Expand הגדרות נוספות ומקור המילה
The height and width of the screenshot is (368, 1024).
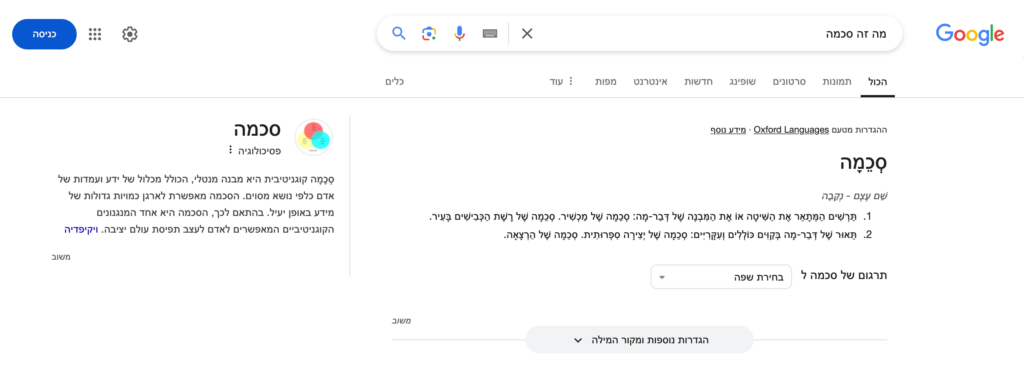[639, 340]
